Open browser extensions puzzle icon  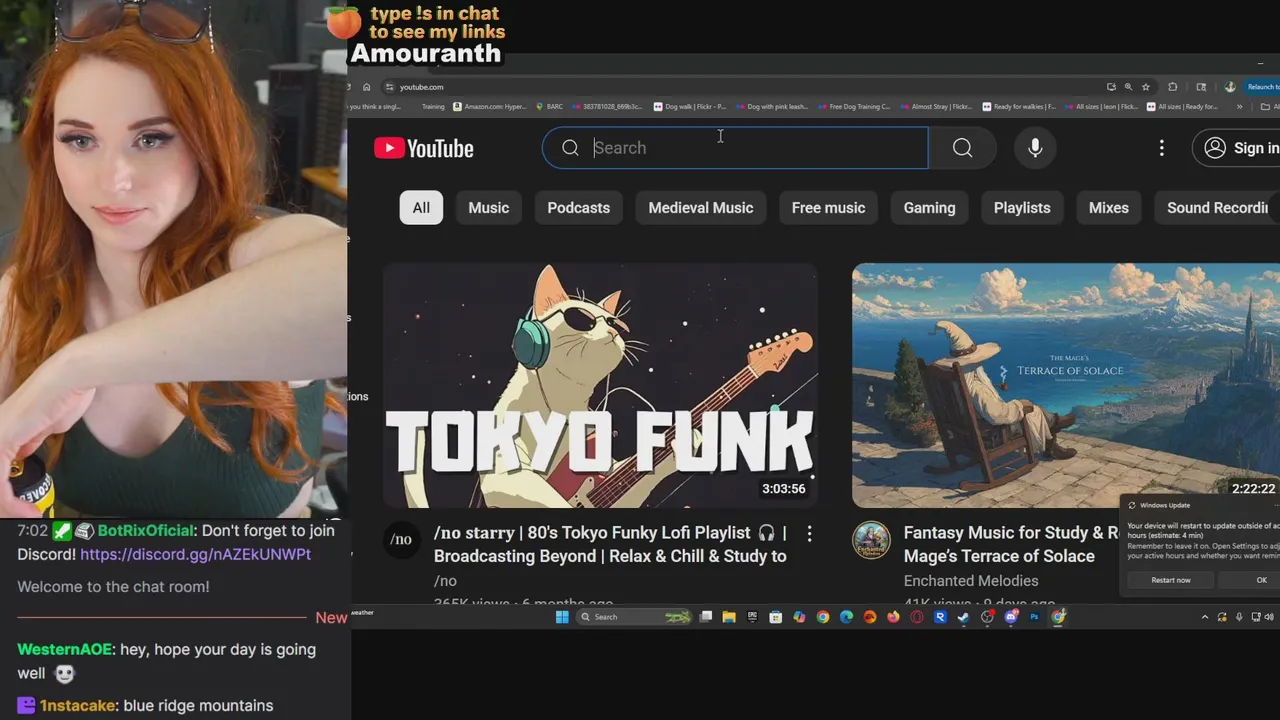click(1172, 87)
